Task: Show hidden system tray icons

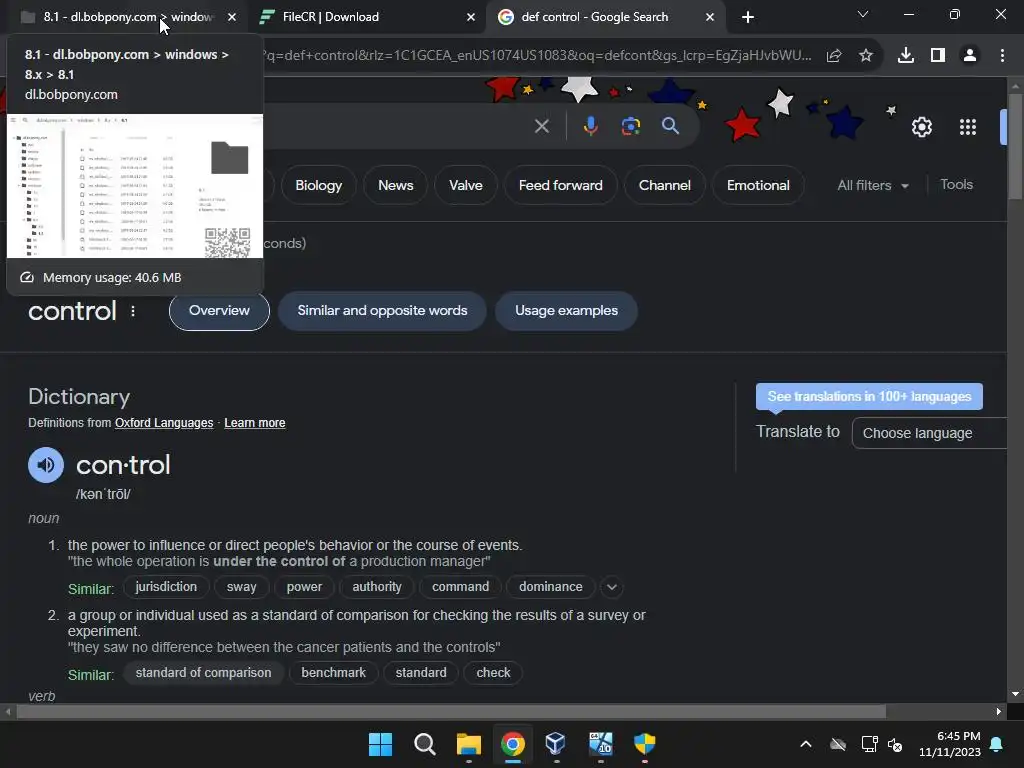Action: click(x=806, y=744)
